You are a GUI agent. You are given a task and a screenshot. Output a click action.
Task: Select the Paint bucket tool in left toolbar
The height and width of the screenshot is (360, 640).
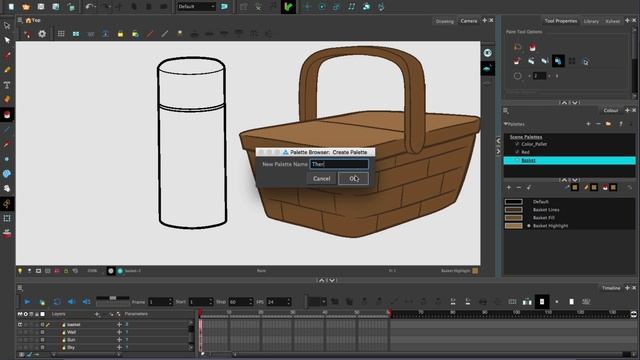point(7,115)
